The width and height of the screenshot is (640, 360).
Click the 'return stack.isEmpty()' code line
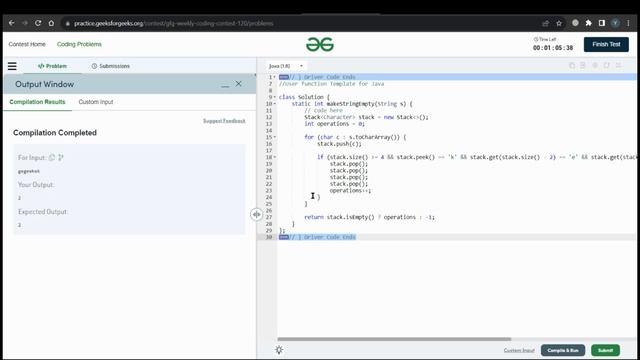coord(369,217)
